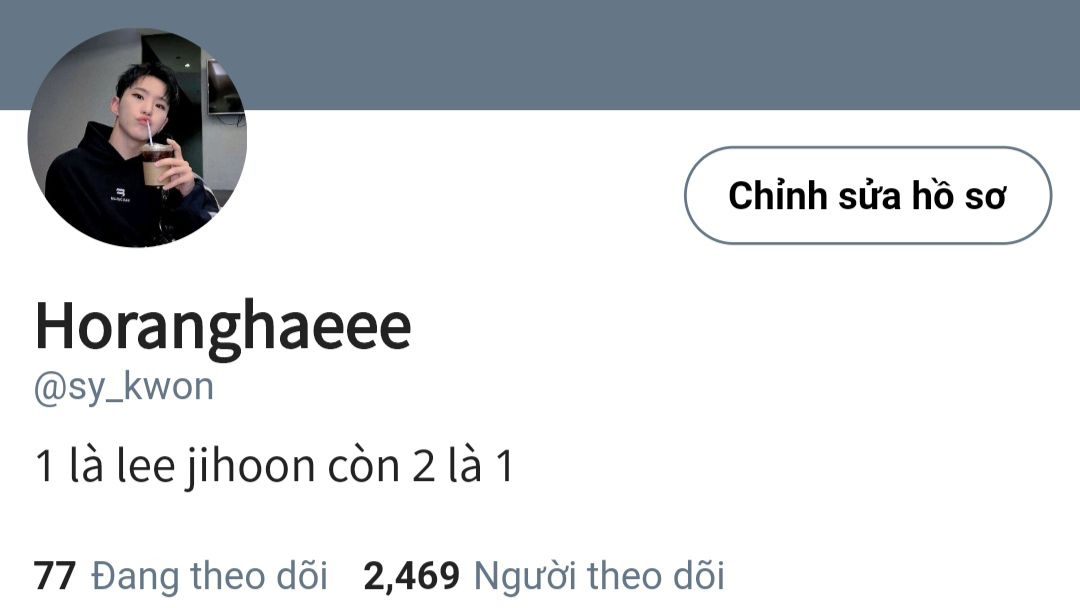Click the Người theo dõi label

(599, 576)
